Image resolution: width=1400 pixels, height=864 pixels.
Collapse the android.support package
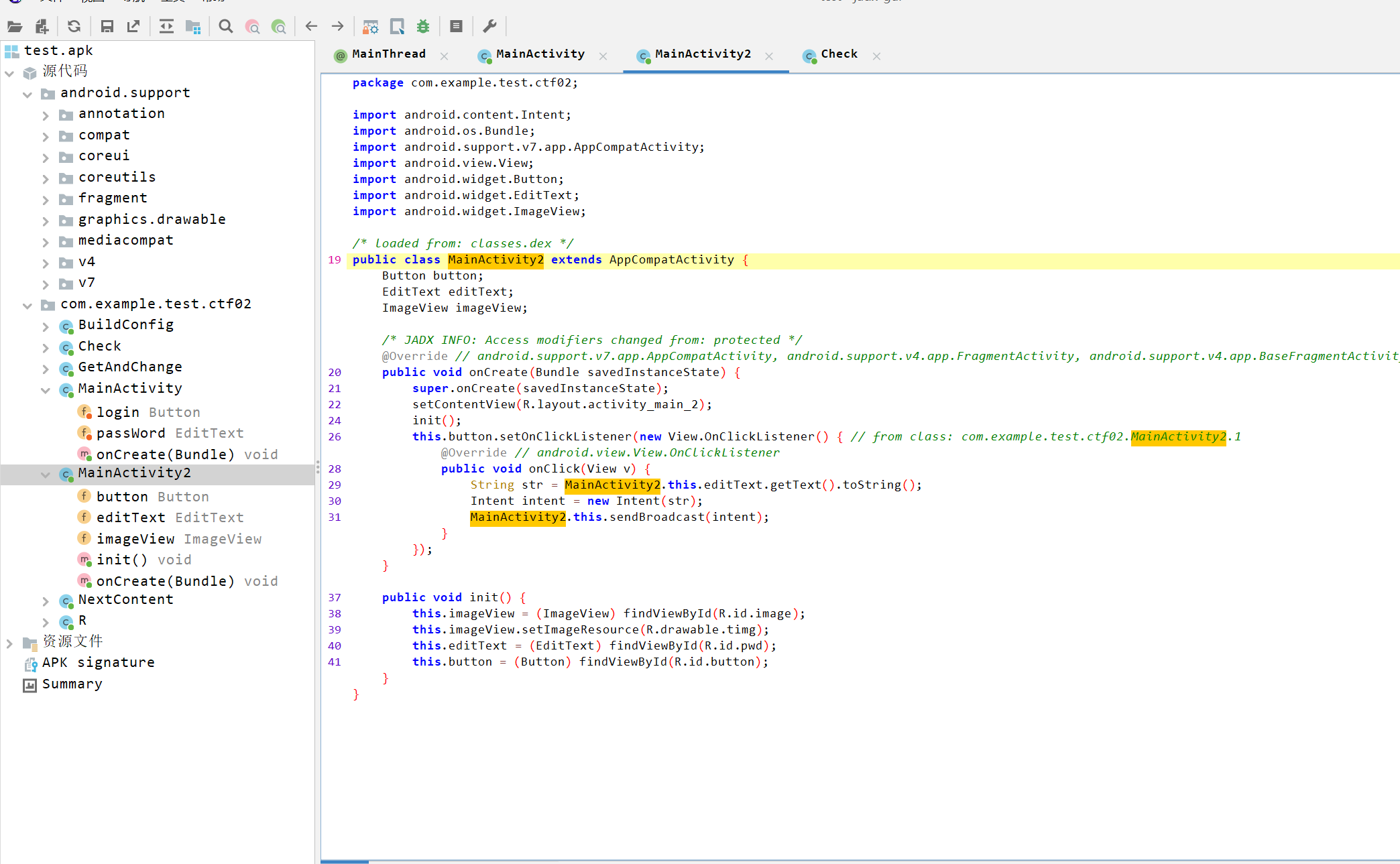(27, 94)
